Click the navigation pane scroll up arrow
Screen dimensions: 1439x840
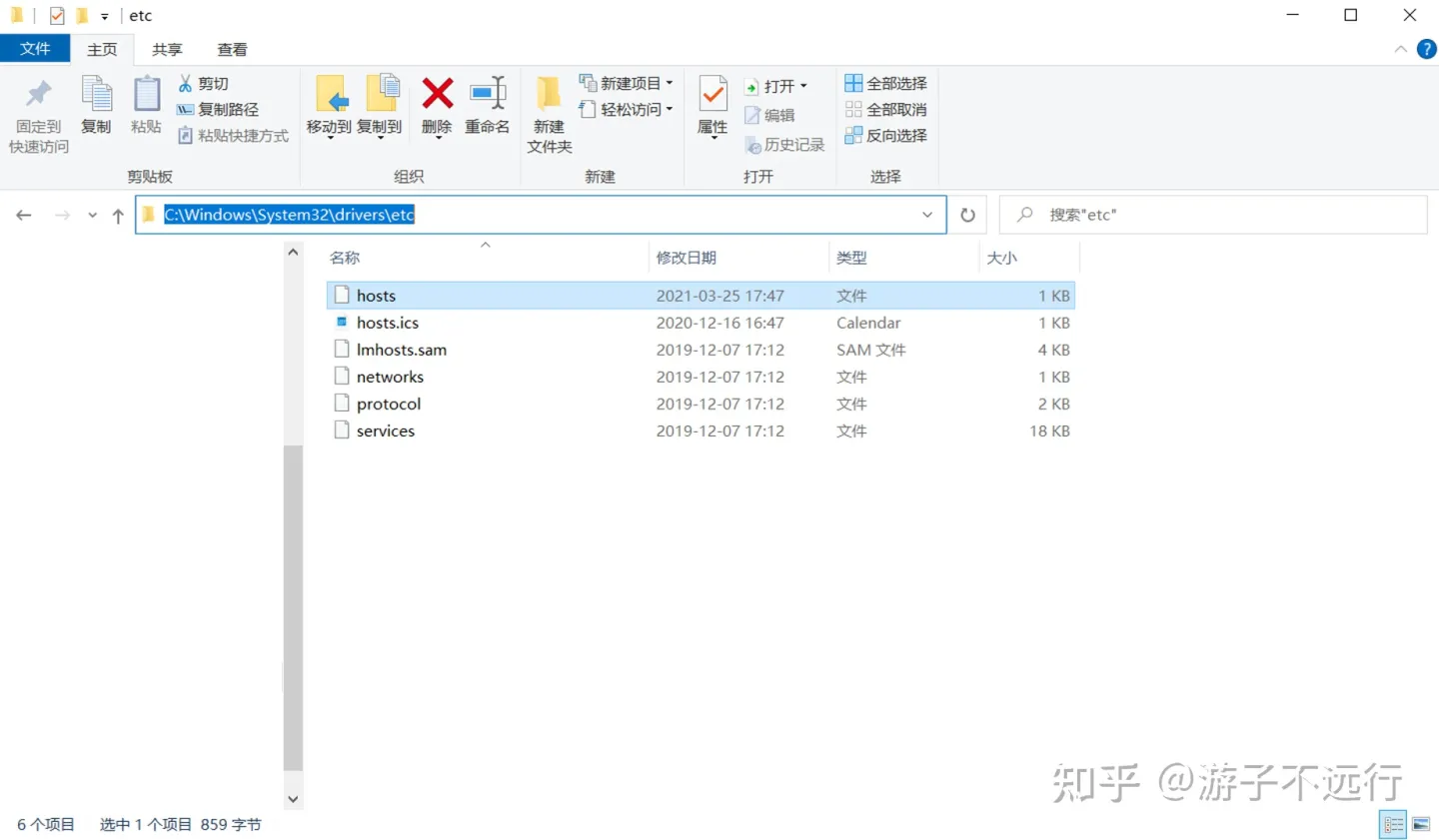point(293,253)
